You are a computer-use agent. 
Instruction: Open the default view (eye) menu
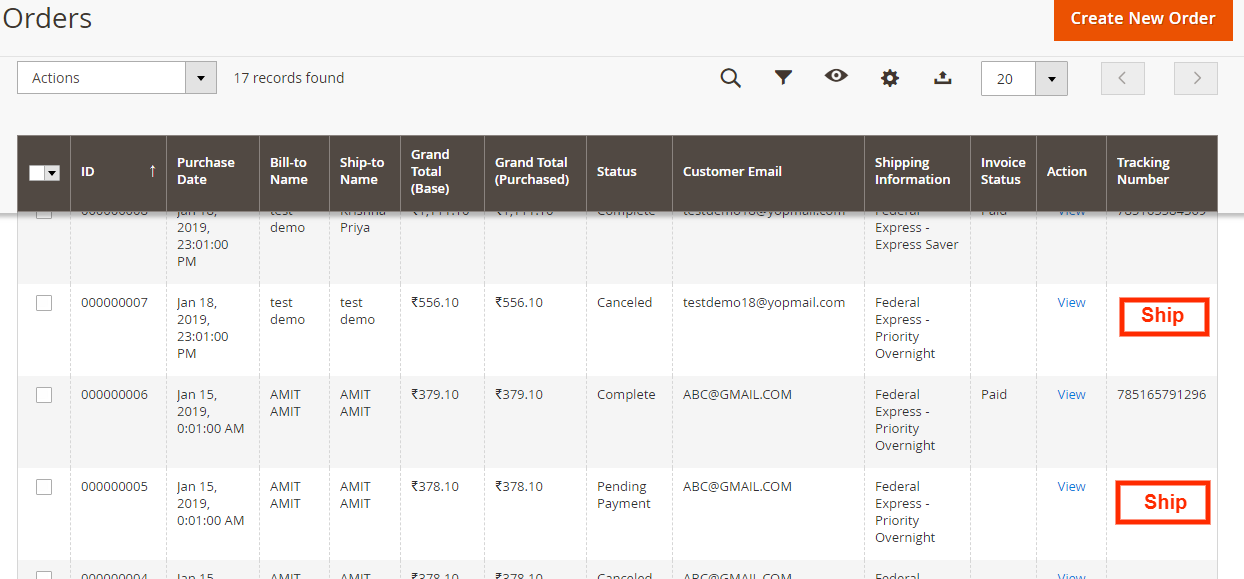click(x=837, y=77)
